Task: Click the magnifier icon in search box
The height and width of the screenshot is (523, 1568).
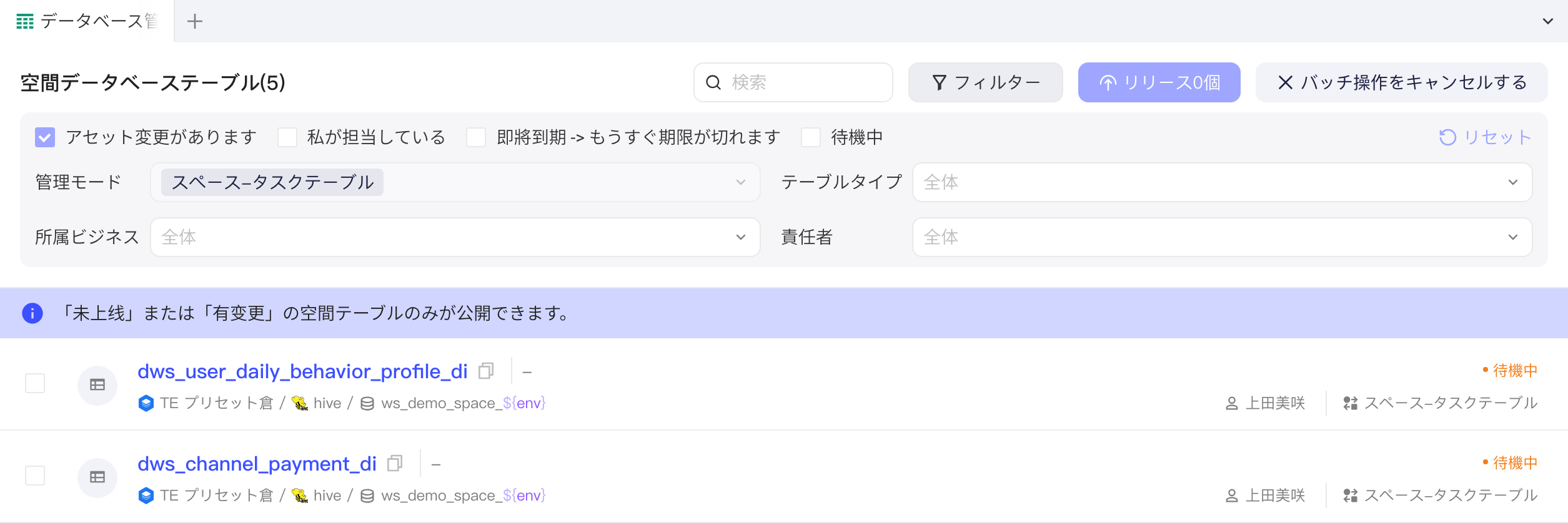Action: point(713,82)
